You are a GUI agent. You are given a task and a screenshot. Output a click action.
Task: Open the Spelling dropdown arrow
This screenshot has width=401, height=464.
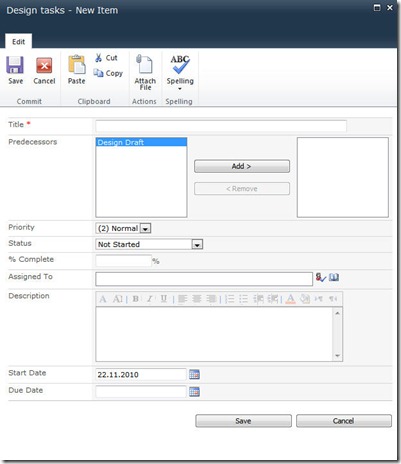[180, 89]
